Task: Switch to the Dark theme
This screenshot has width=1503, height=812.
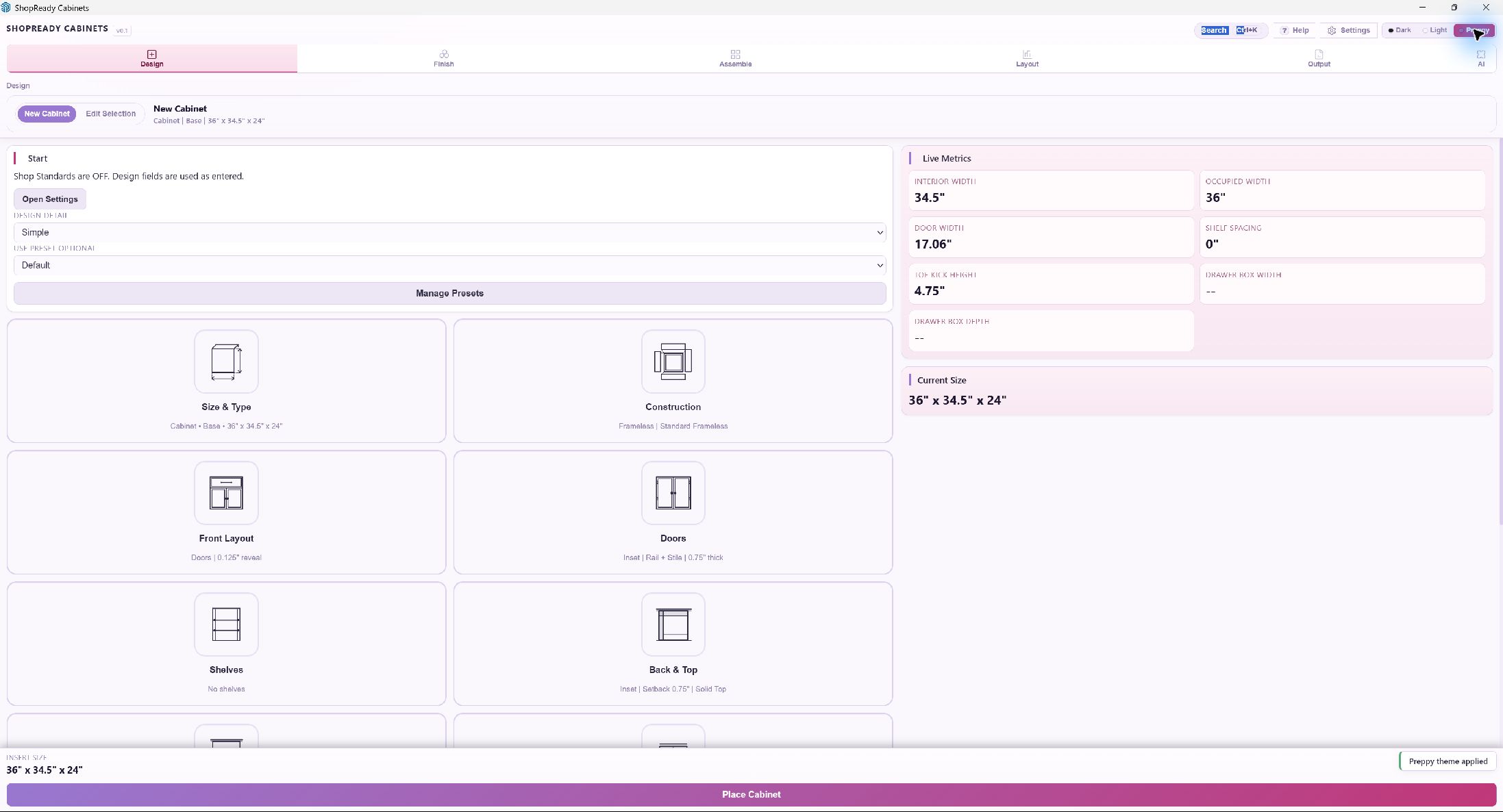Action: (1400, 30)
